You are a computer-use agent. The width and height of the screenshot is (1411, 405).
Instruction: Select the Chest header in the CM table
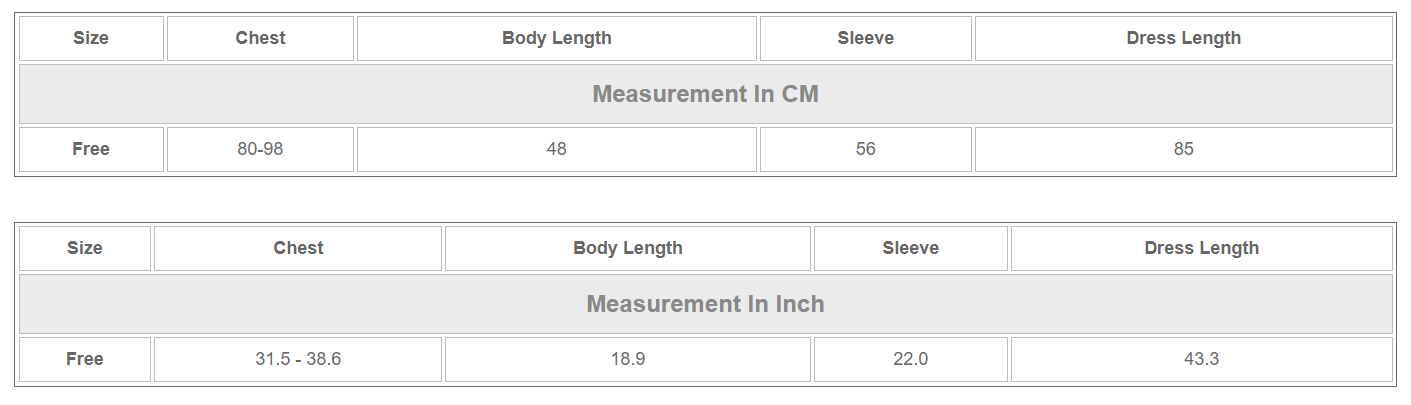[x=260, y=39]
